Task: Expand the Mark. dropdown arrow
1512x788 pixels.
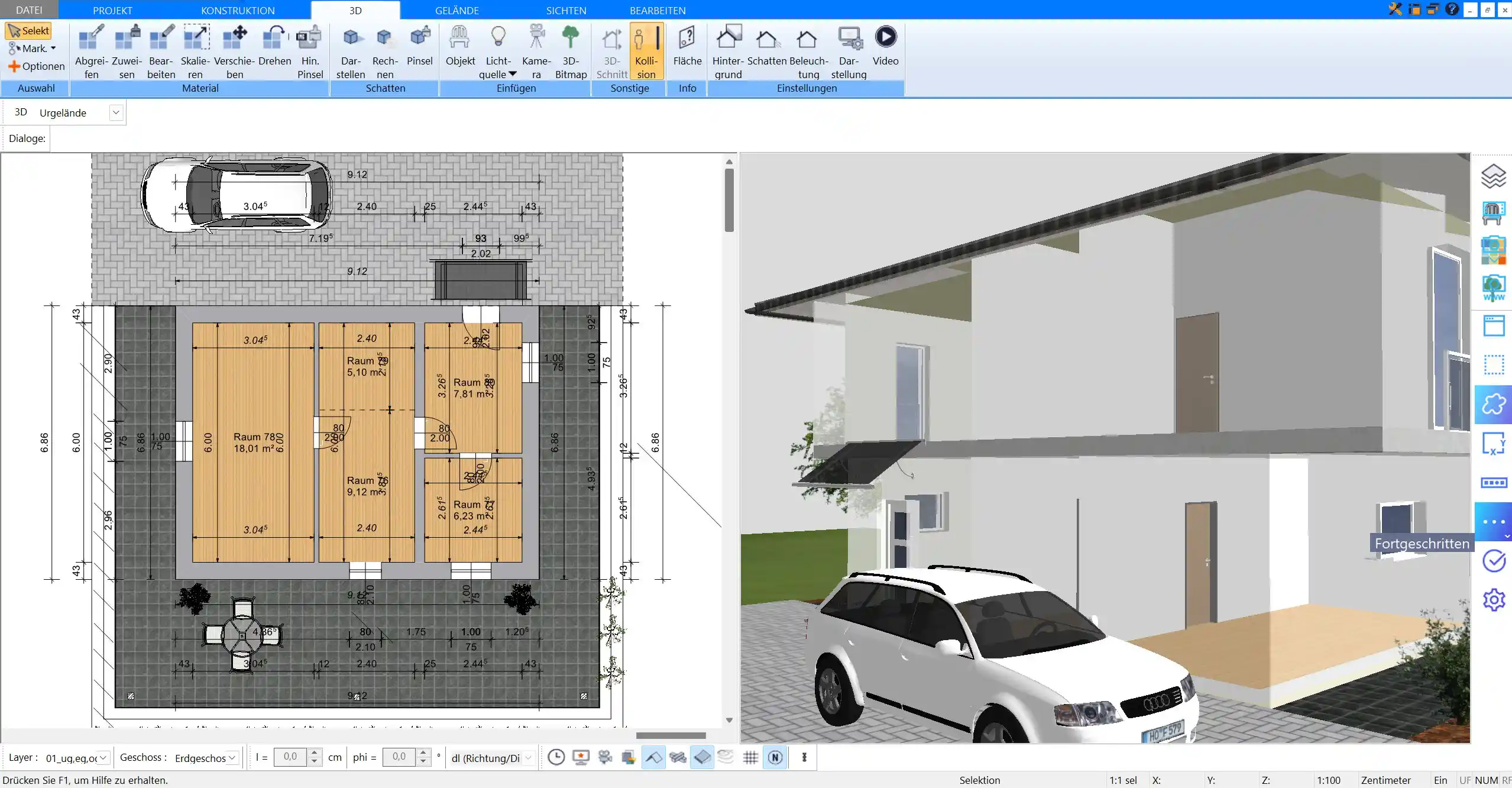Action: [x=53, y=49]
